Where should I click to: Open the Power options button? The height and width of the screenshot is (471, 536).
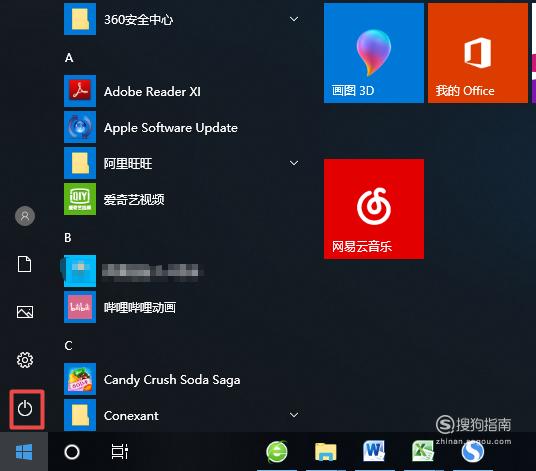(x=25, y=408)
